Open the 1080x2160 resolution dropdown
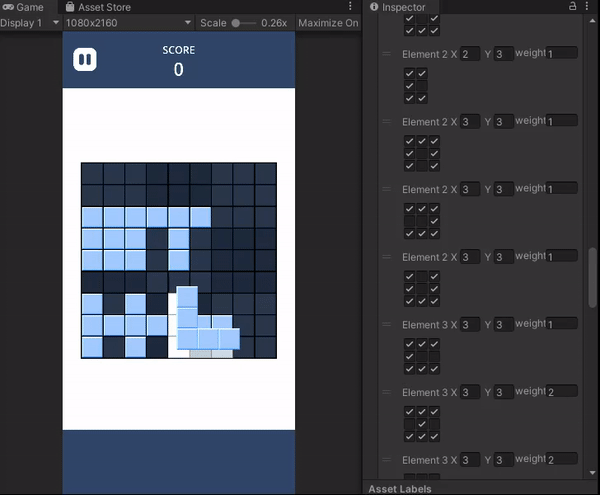This screenshot has width=600, height=495. pyautogui.click(x=128, y=23)
